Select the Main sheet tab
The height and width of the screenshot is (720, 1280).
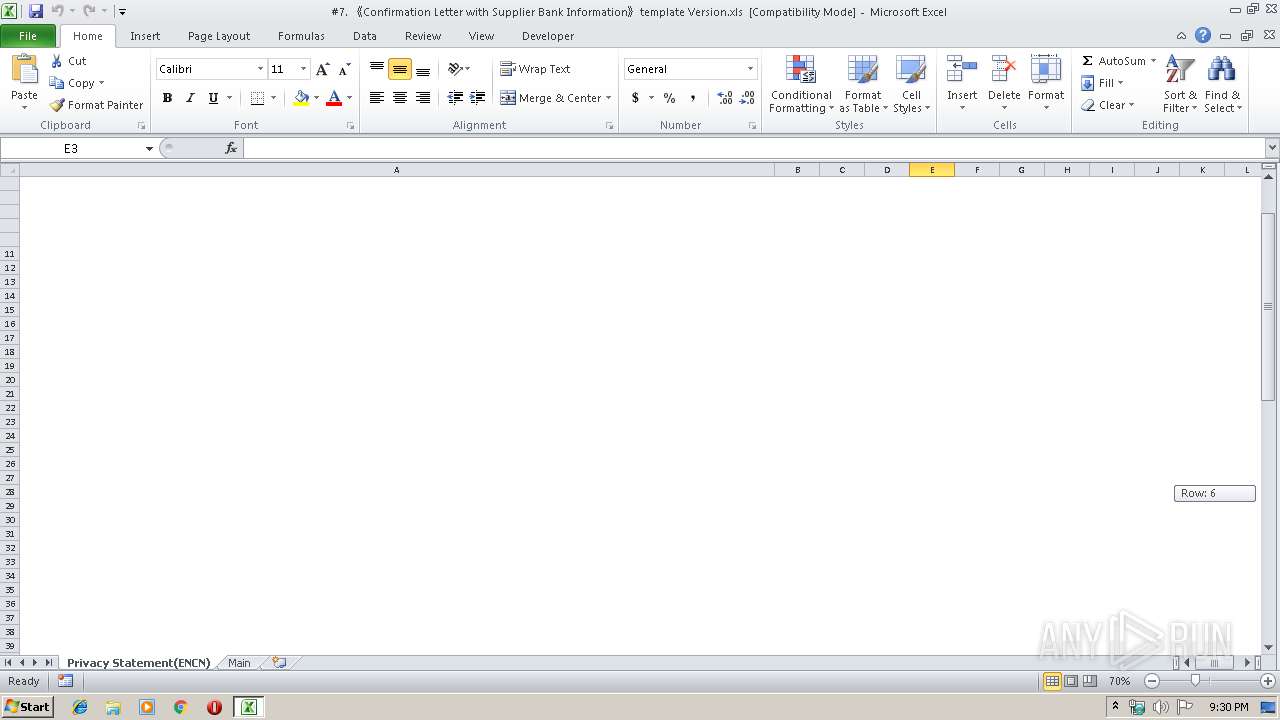click(x=239, y=663)
